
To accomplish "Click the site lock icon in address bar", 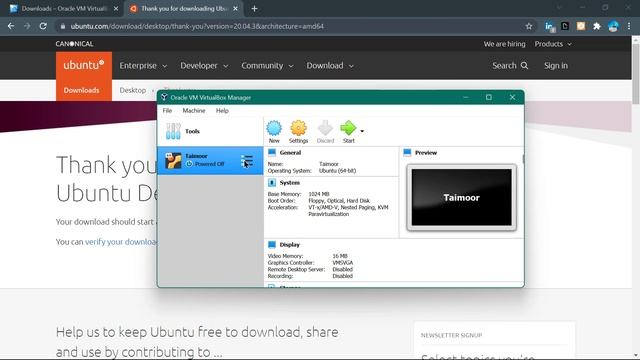I will coord(62,27).
